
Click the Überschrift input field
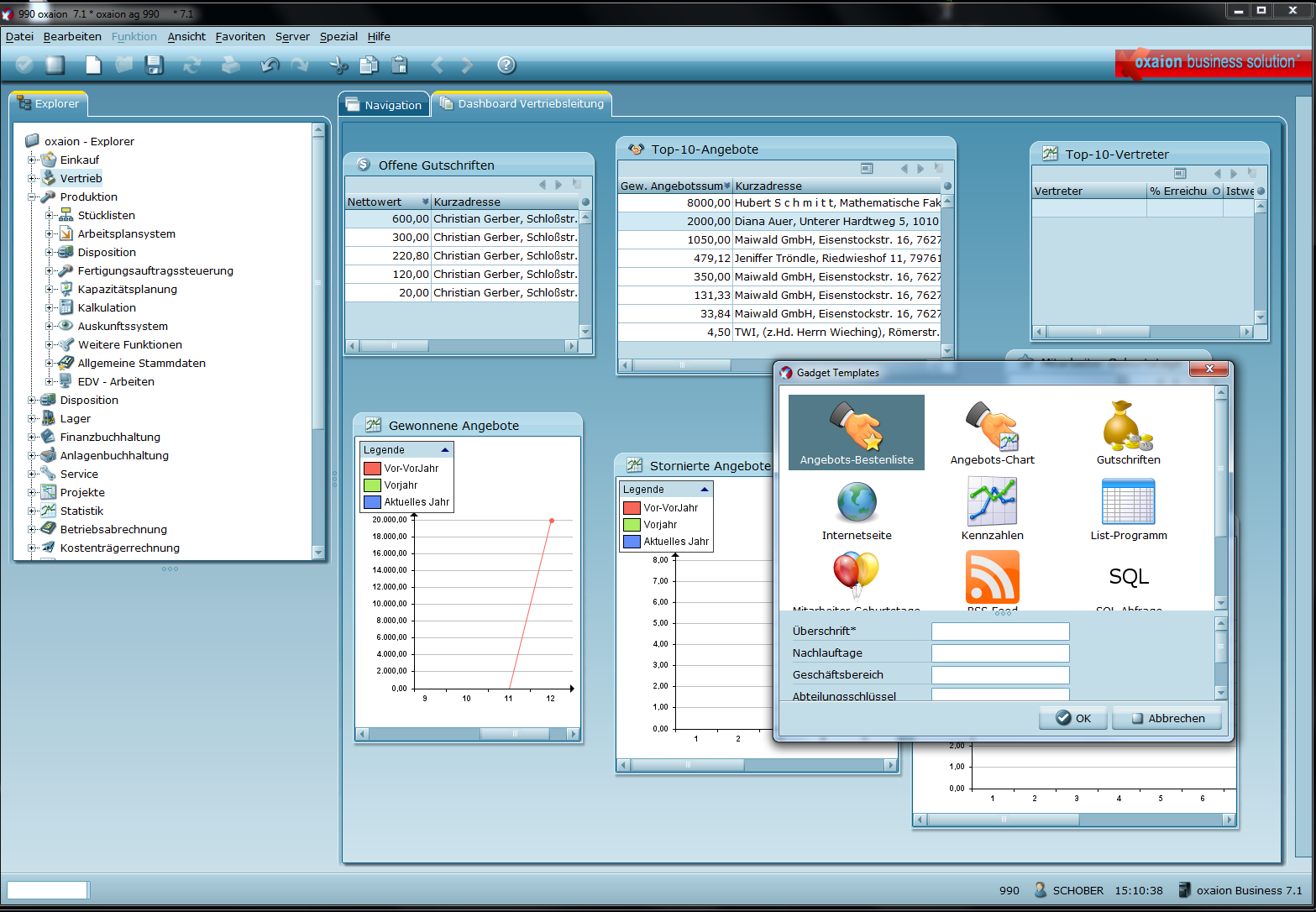point(1000,632)
